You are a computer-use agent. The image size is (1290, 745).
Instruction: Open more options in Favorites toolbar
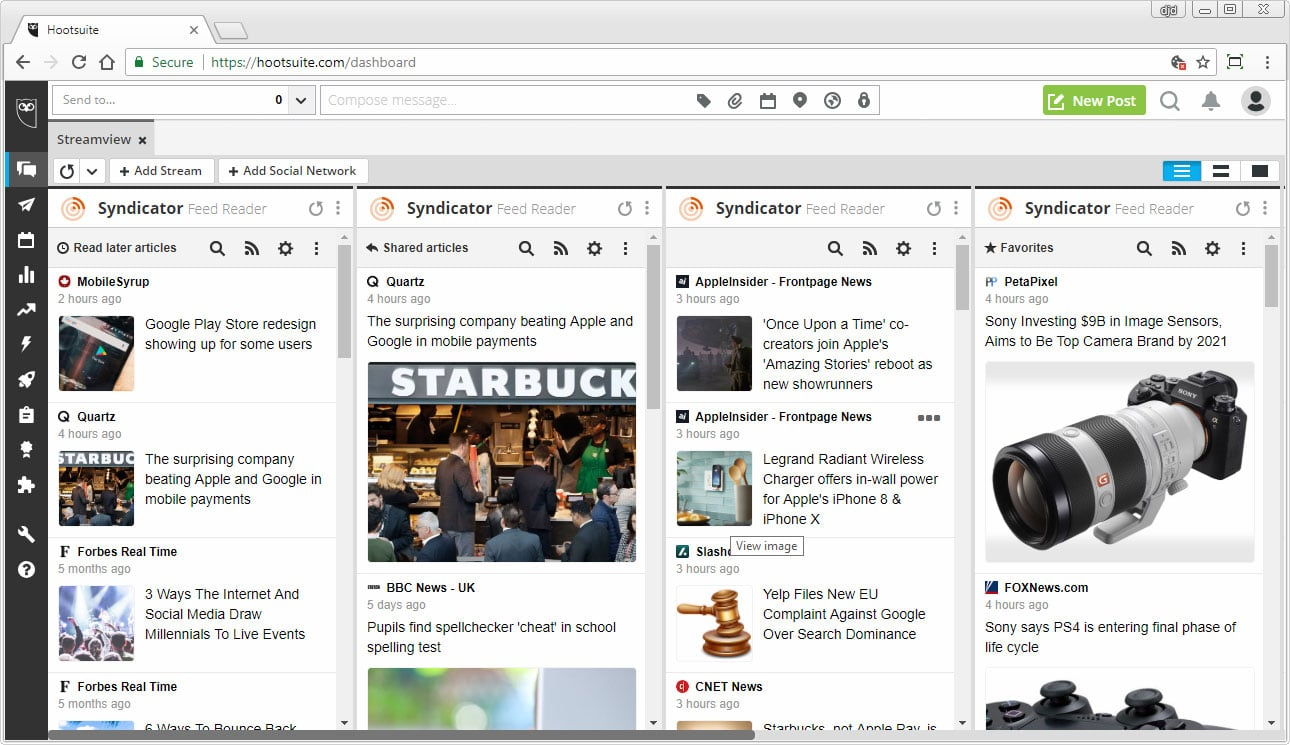[1243, 248]
